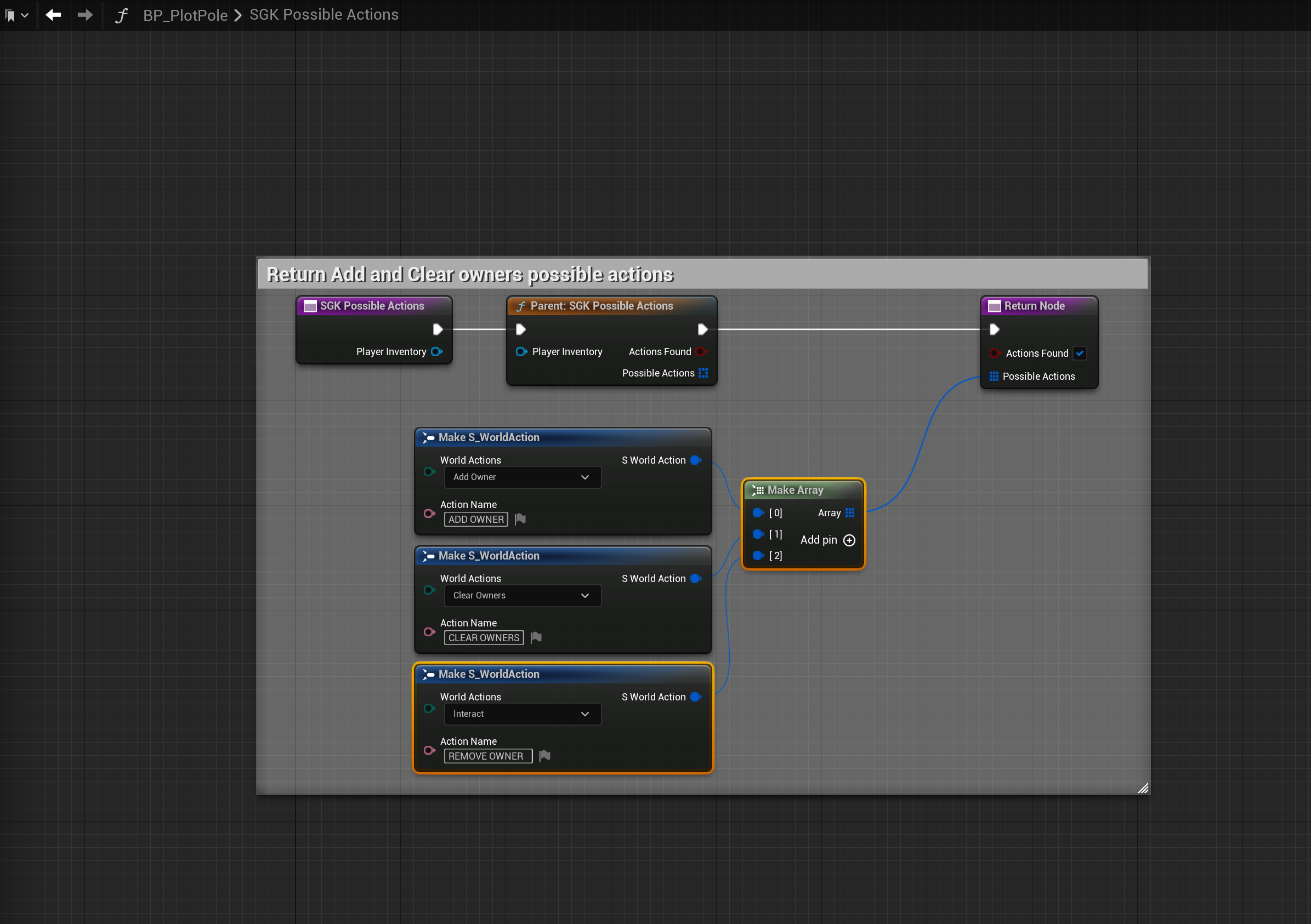Click the Add pin plus icon
The height and width of the screenshot is (924, 1311).
point(849,540)
